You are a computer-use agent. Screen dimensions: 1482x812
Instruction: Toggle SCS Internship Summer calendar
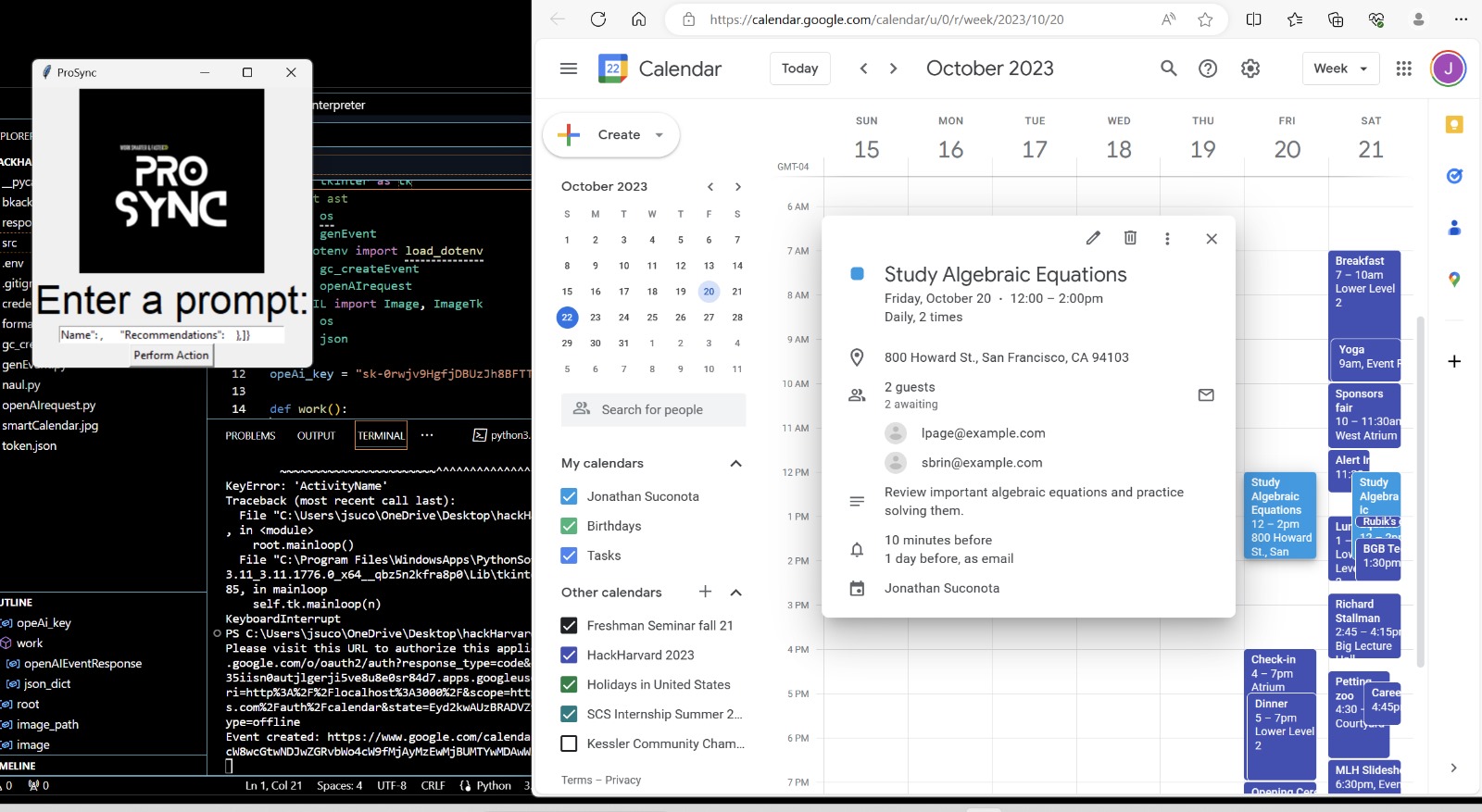(569, 715)
